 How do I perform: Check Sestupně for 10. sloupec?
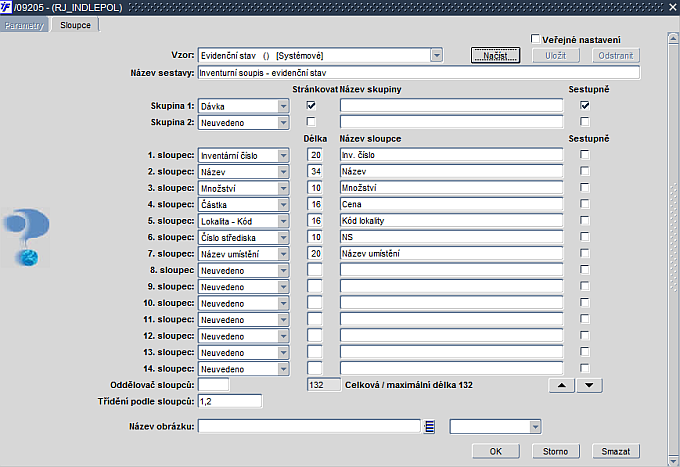tap(585, 303)
